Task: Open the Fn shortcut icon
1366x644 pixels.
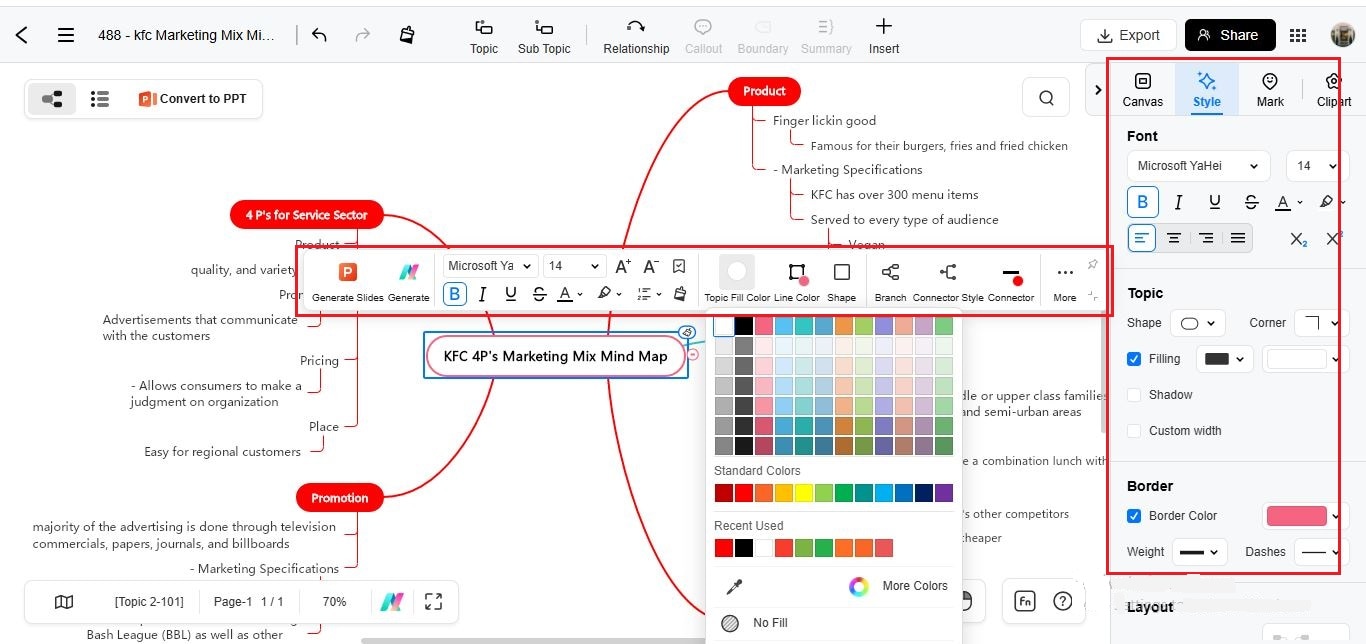Action: [x=1024, y=601]
